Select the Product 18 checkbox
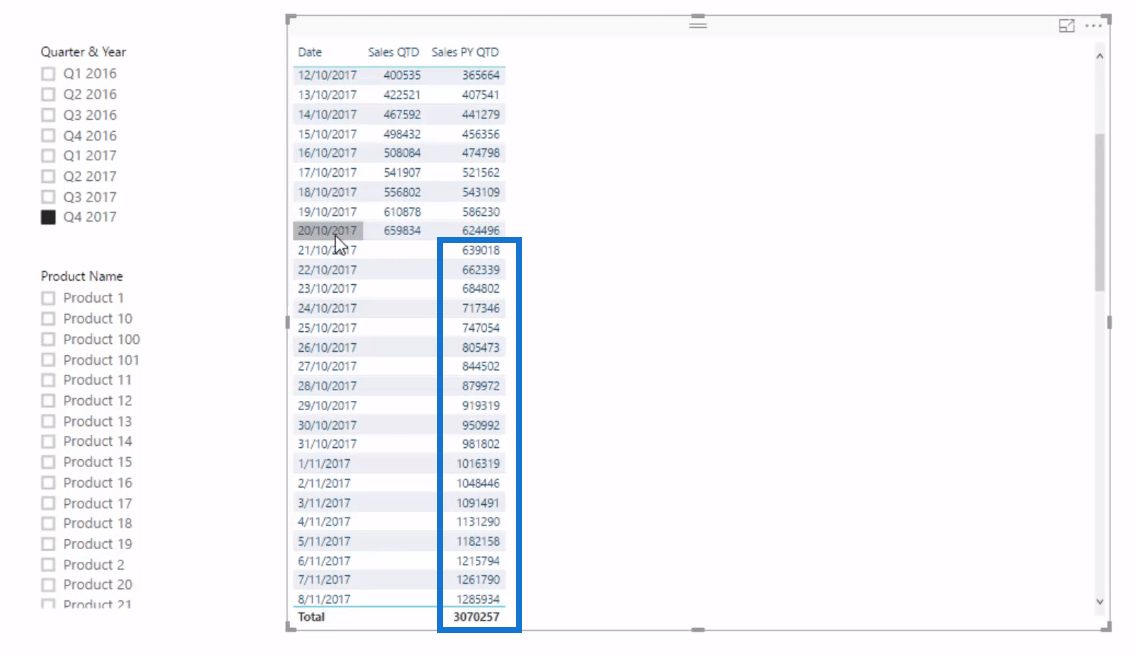The width and height of the screenshot is (1138, 655). pos(48,524)
